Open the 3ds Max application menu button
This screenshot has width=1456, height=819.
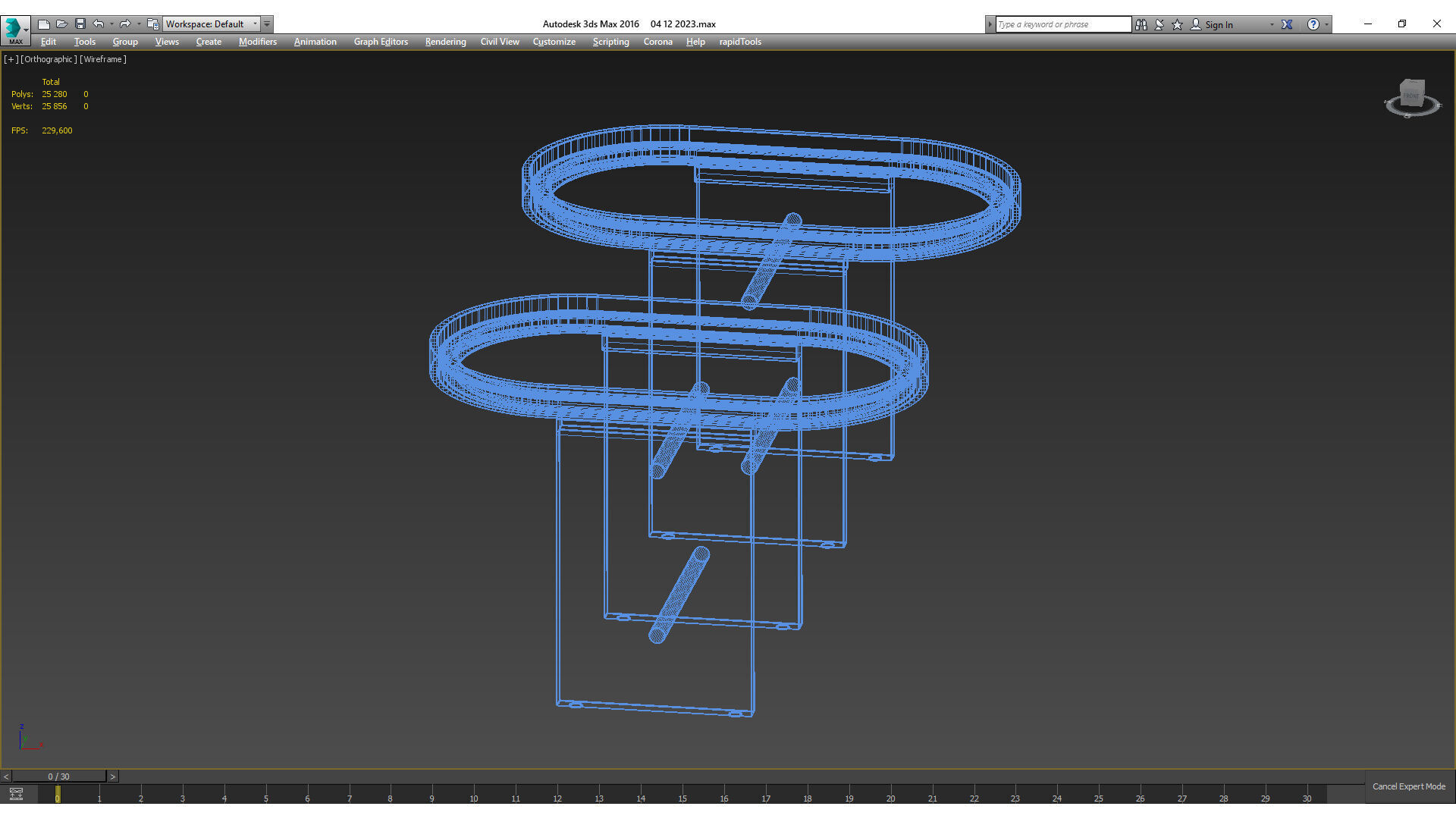(x=15, y=30)
